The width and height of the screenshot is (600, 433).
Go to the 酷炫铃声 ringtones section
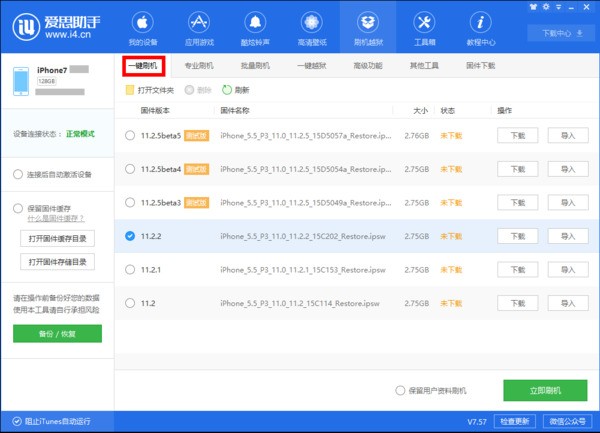click(254, 27)
